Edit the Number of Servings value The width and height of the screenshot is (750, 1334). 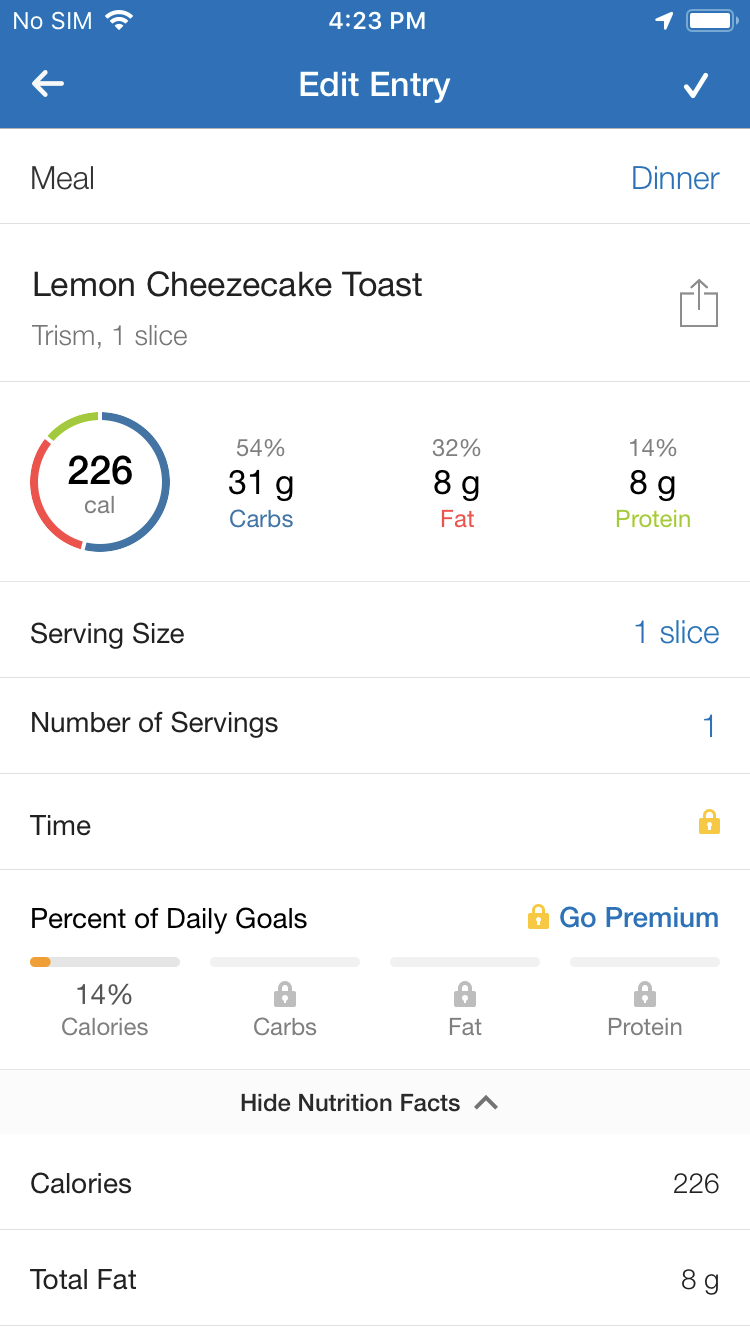(709, 725)
